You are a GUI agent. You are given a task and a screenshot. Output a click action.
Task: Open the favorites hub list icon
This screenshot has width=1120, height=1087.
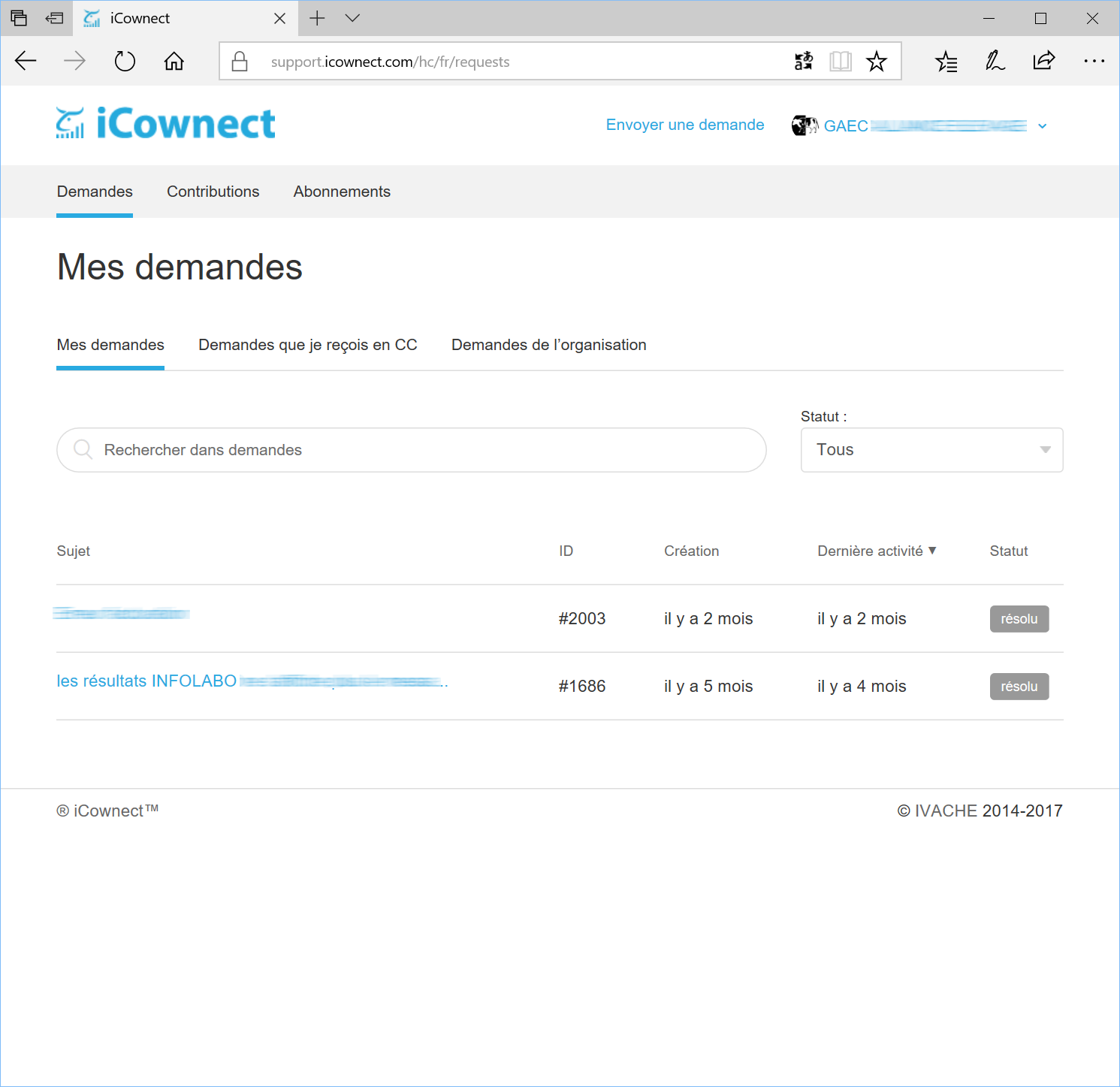[x=946, y=61]
